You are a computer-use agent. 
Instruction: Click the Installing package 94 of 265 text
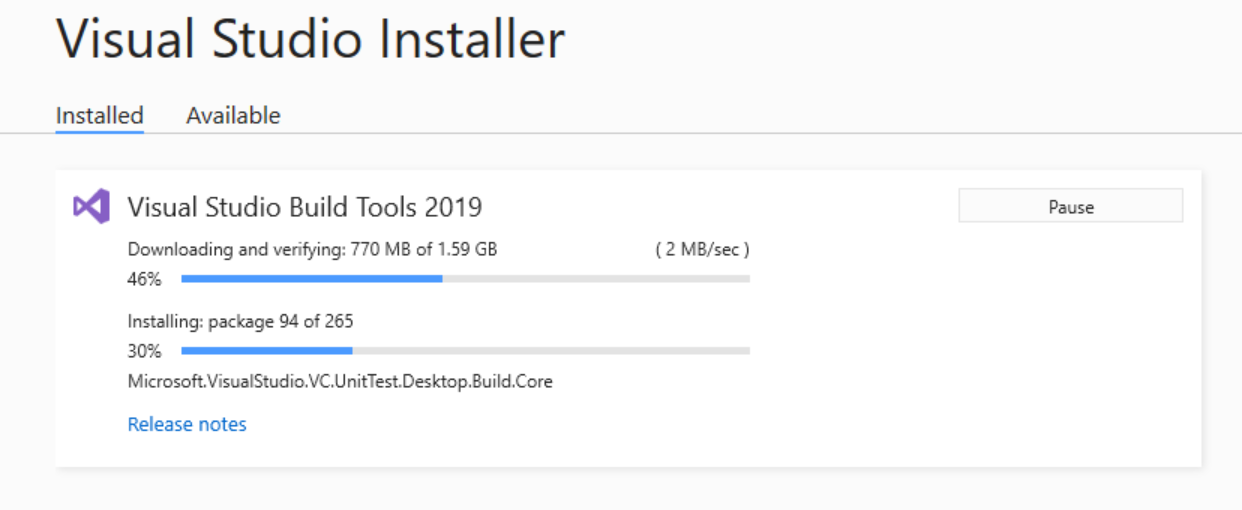pos(241,321)
